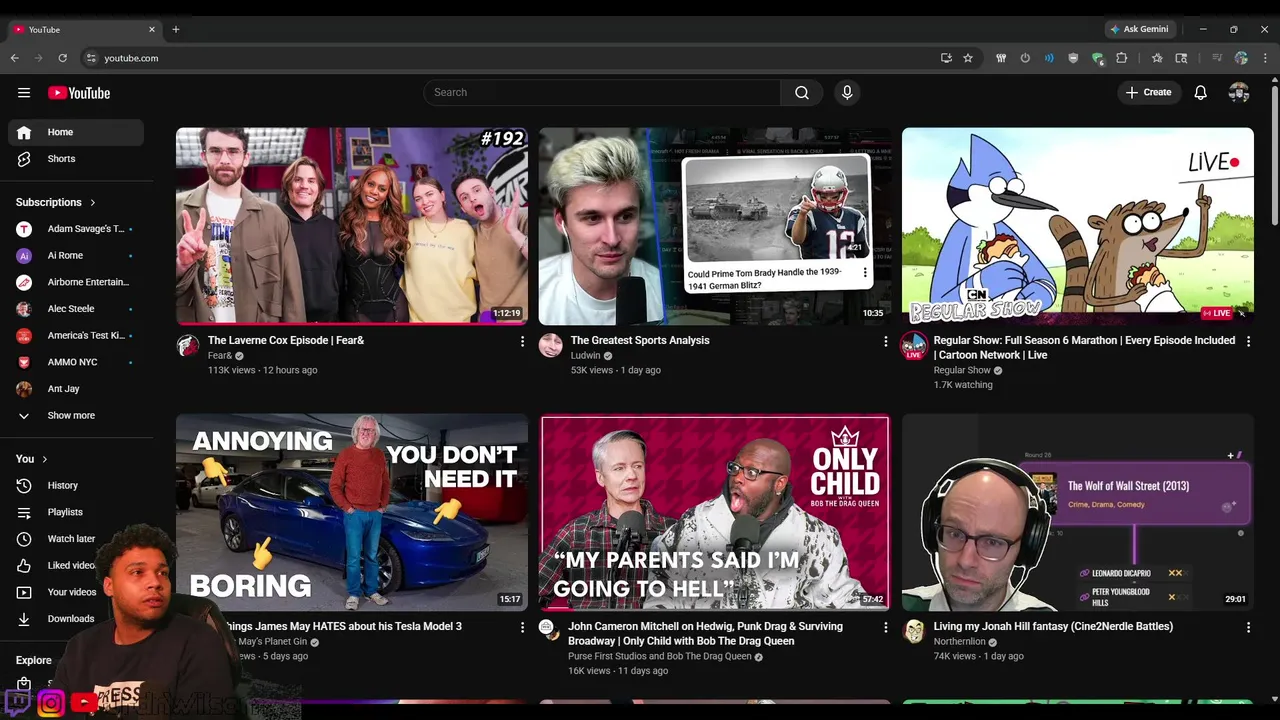Image resolution: width=1280 pixels, height=720 pixels.
Task: Open Playlists in the sidebar
Action: tap(76, 512)
